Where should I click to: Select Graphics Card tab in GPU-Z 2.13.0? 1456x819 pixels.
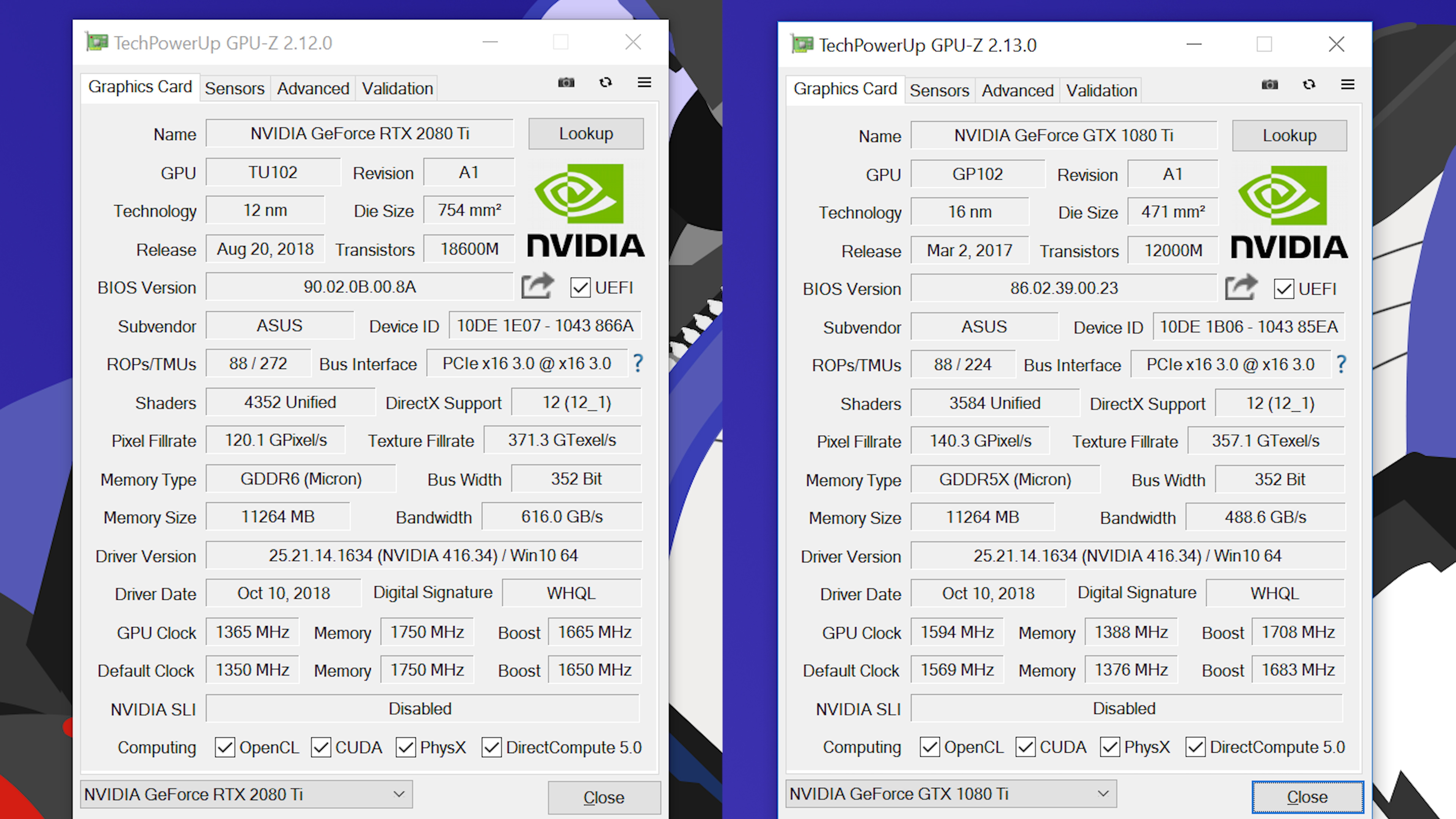(845, 89)
